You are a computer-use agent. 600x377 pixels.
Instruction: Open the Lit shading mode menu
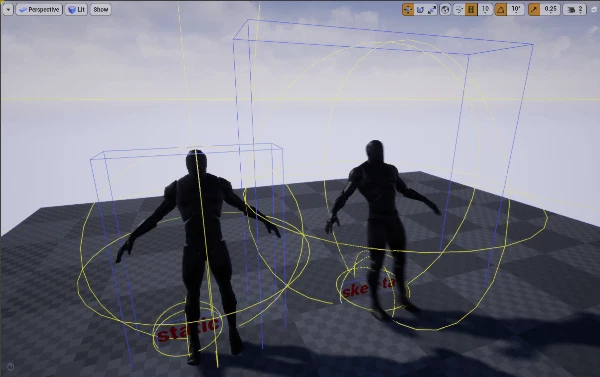(x=76, y=10)
